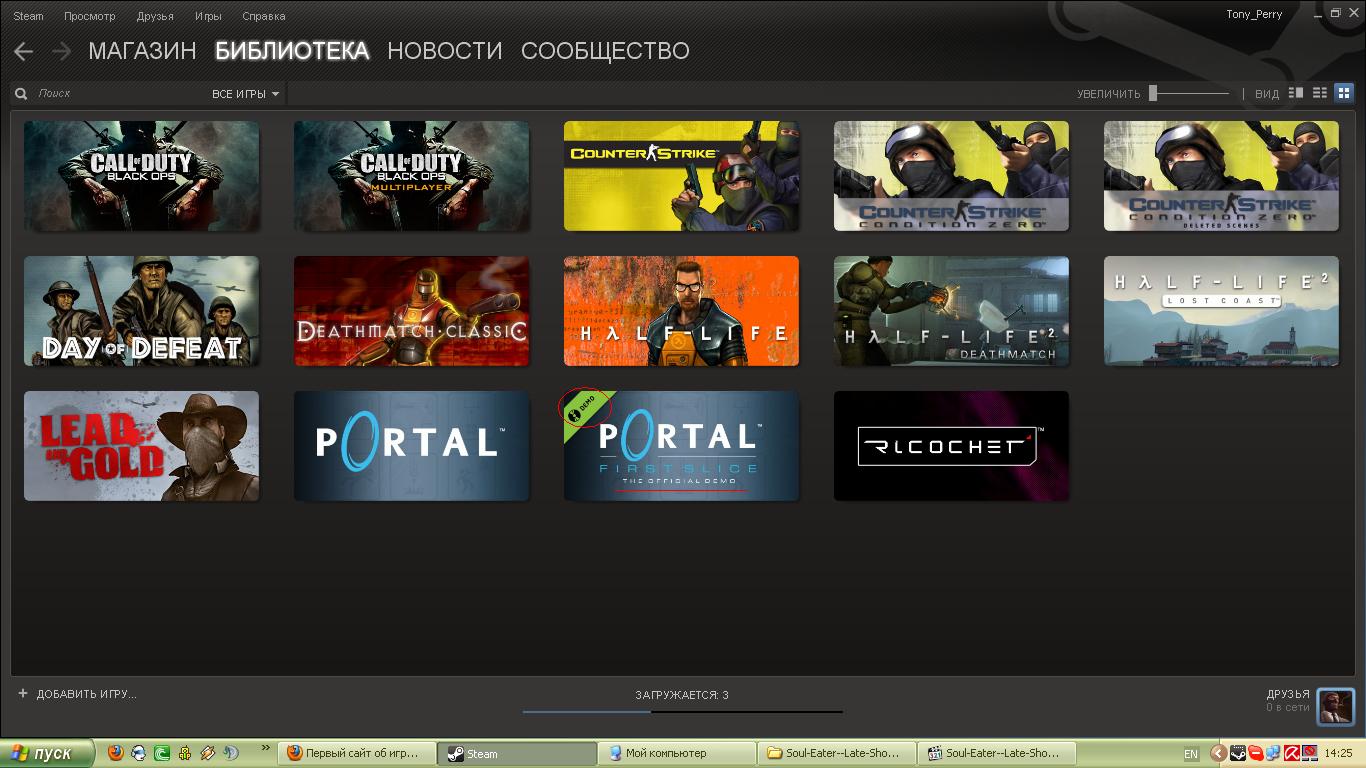The width and height of the screenshot is (1366, 768).
Task: Click the search magnifier icon
Action: click(x=21, y=94)
